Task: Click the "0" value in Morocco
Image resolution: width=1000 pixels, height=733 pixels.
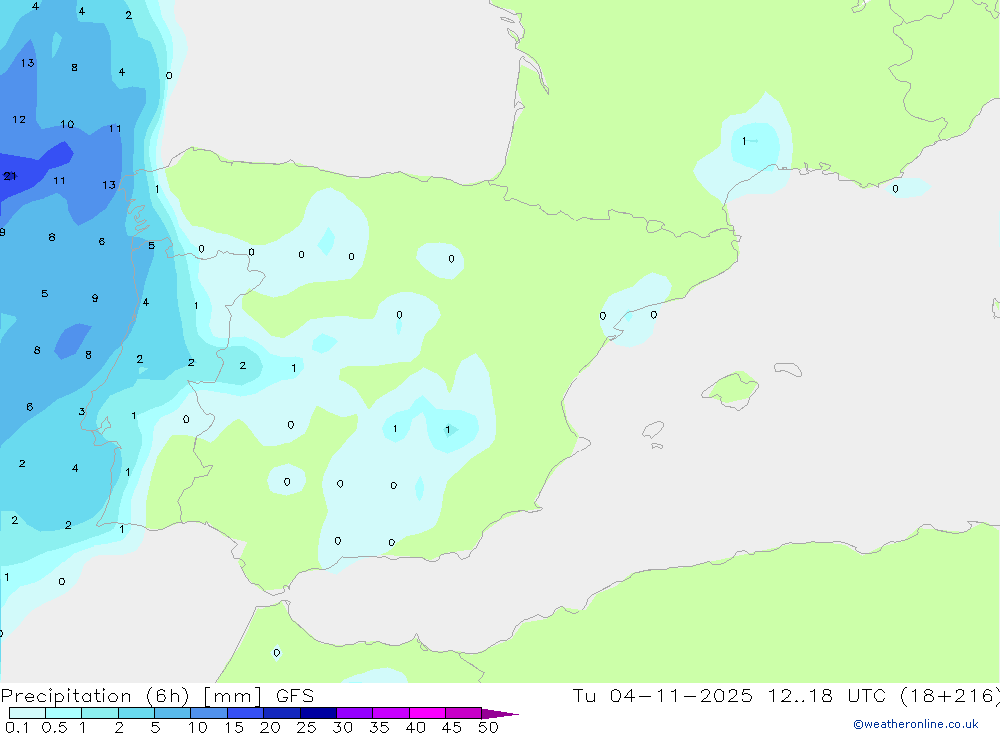Action: point(276,653)
